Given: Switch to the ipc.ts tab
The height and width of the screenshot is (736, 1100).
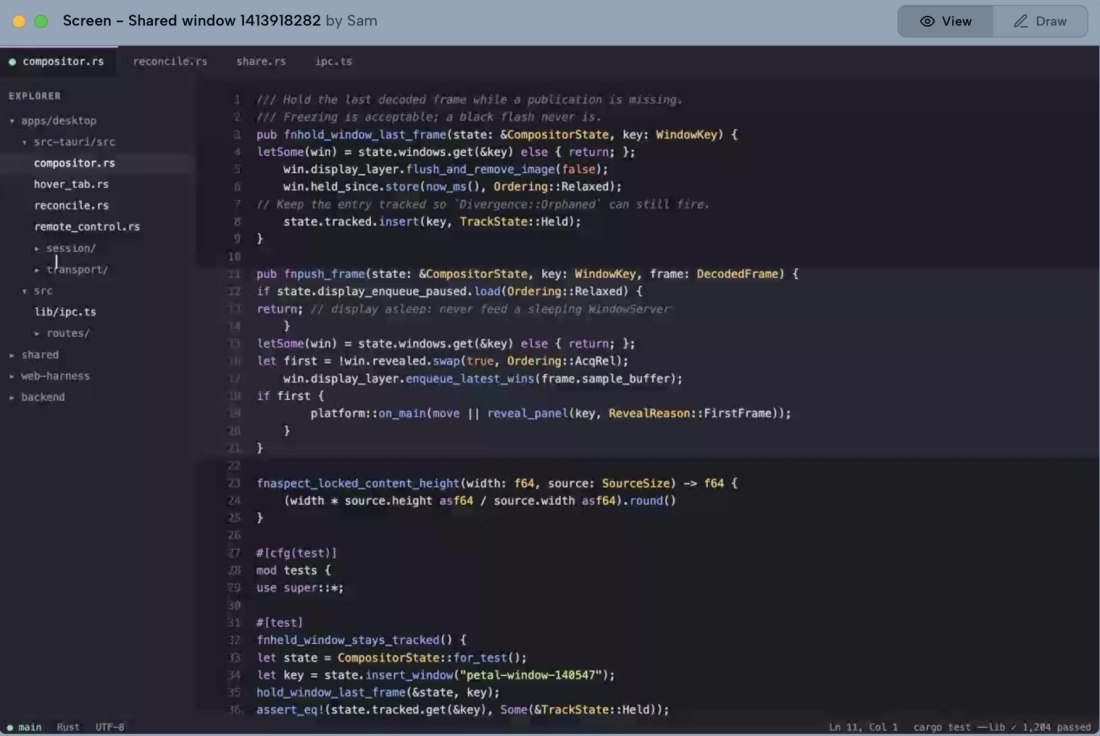Looking at the screenshot, I should point(333,62).
